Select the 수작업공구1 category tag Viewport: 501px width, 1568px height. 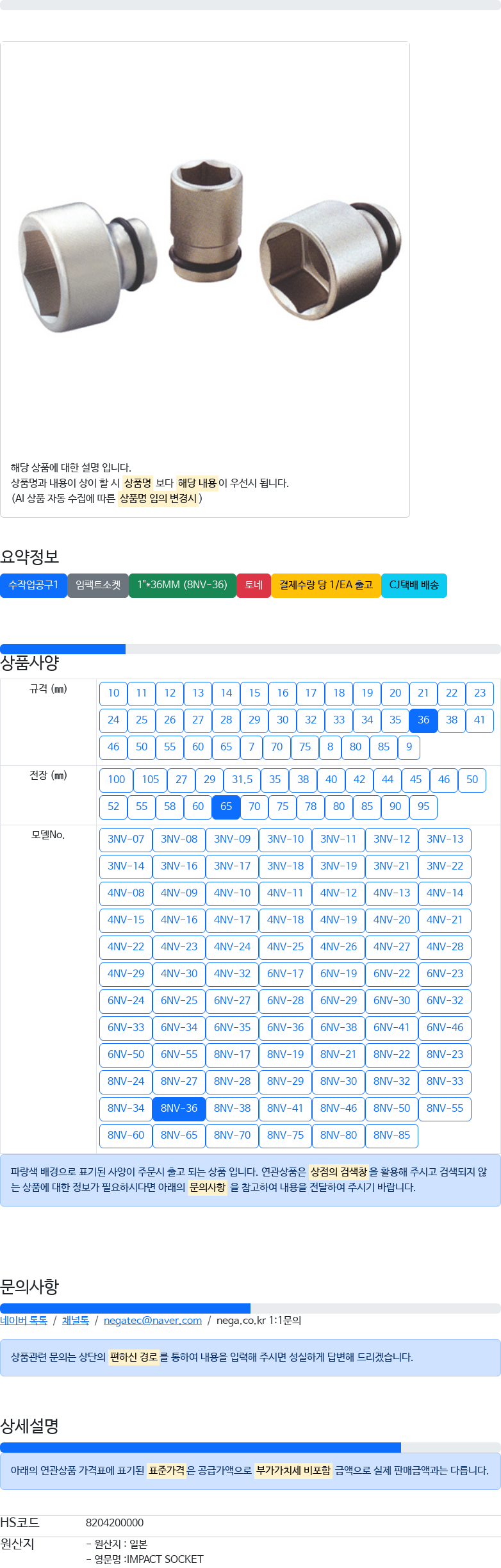(33, 585)
